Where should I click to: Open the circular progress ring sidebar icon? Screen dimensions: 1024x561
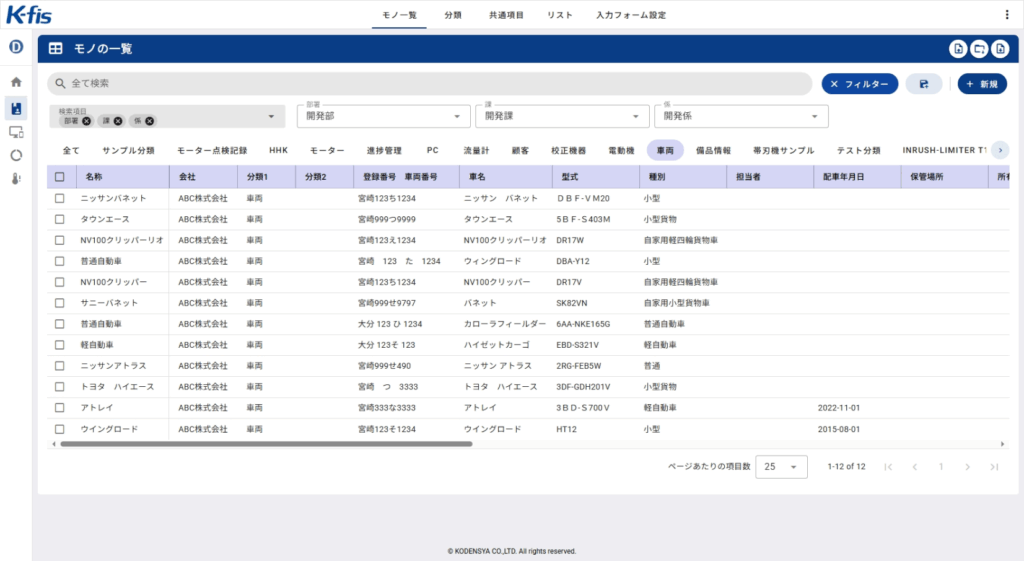(x=16, y=155)
